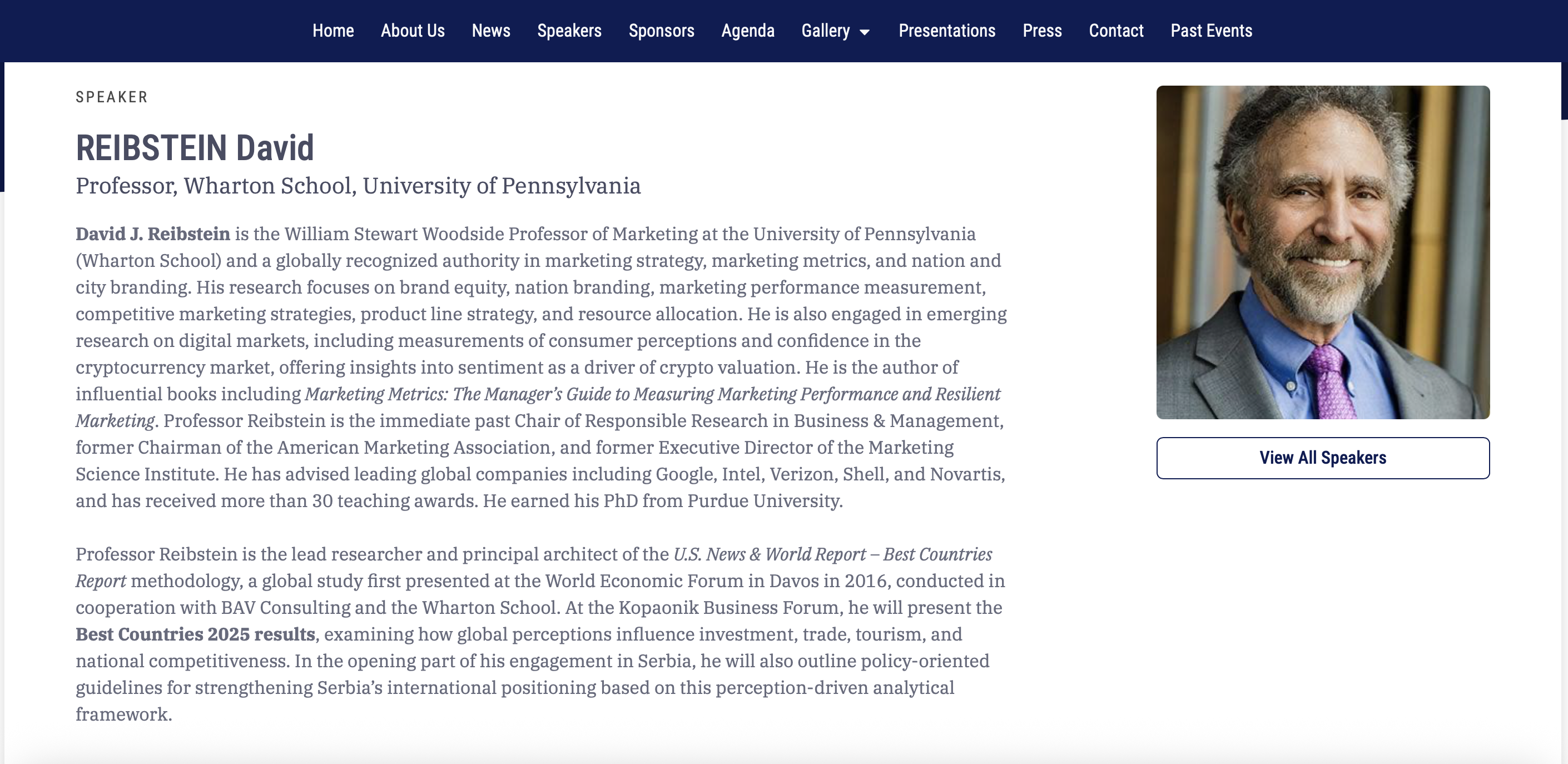Navigate to the Sponsors page
Screen dimensions: 1568x764
point(661,31)
